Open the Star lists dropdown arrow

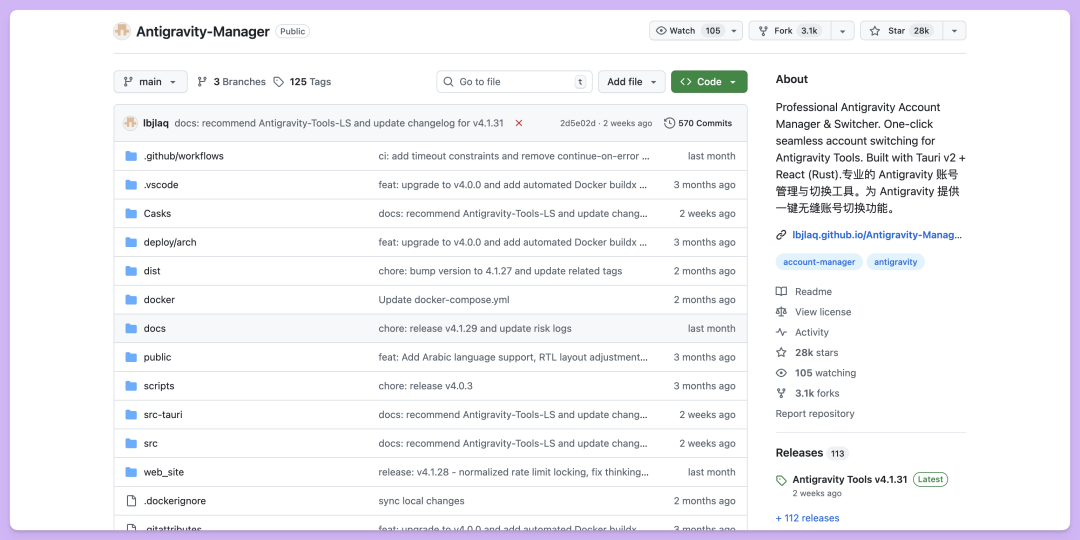(x=955, y=31)
